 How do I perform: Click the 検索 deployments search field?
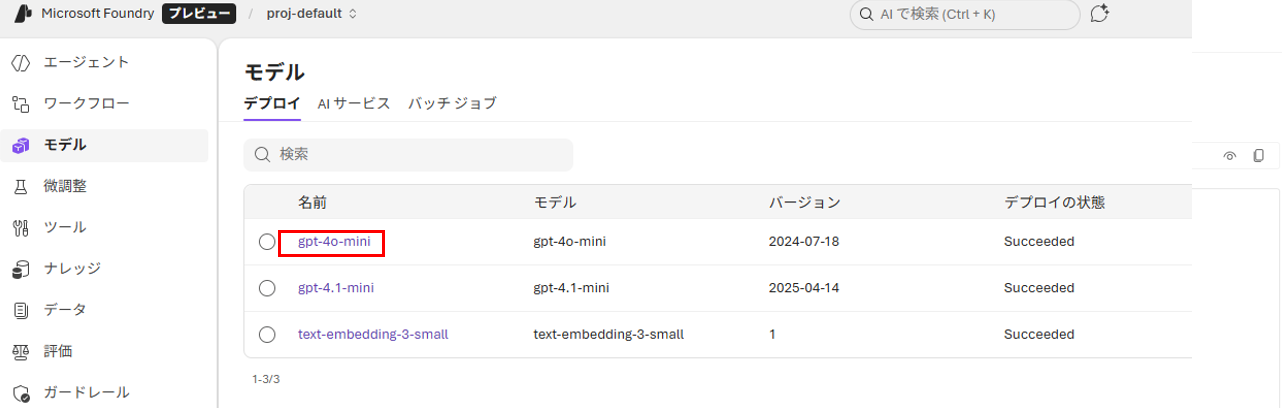pyautogui.click(x=408, y=155)
